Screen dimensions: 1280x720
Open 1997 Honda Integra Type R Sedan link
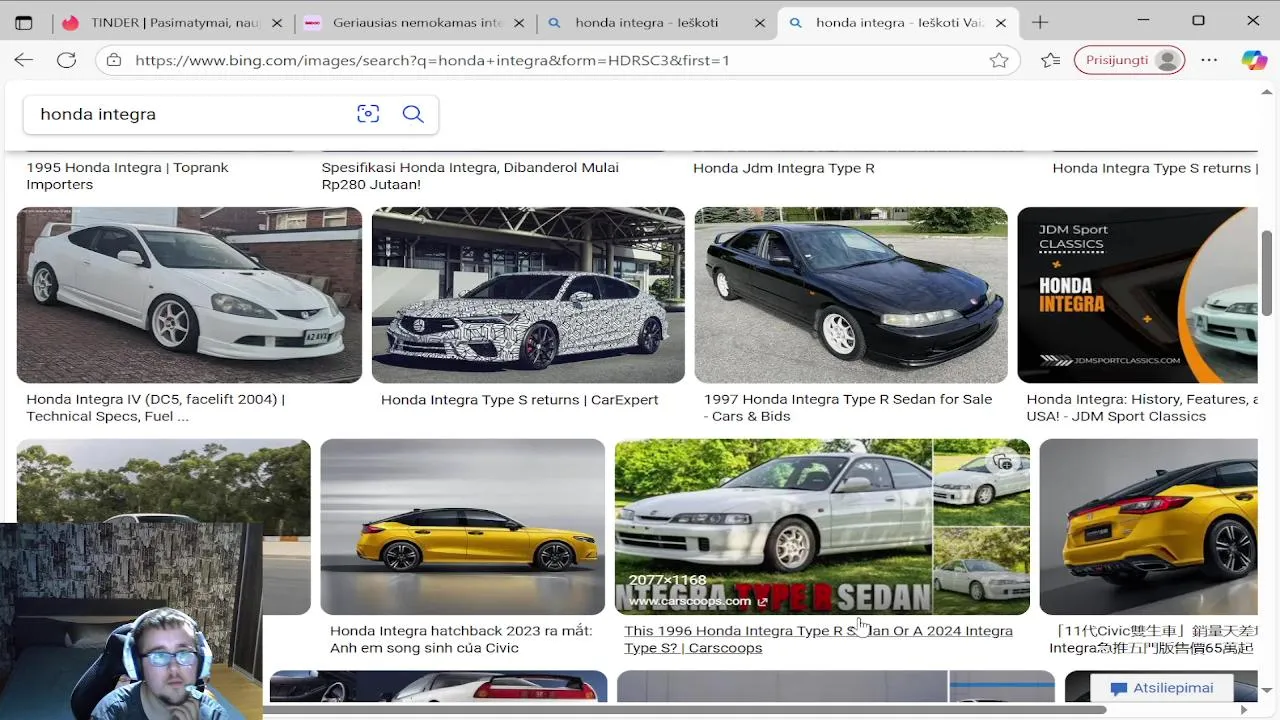coord(848,408)
